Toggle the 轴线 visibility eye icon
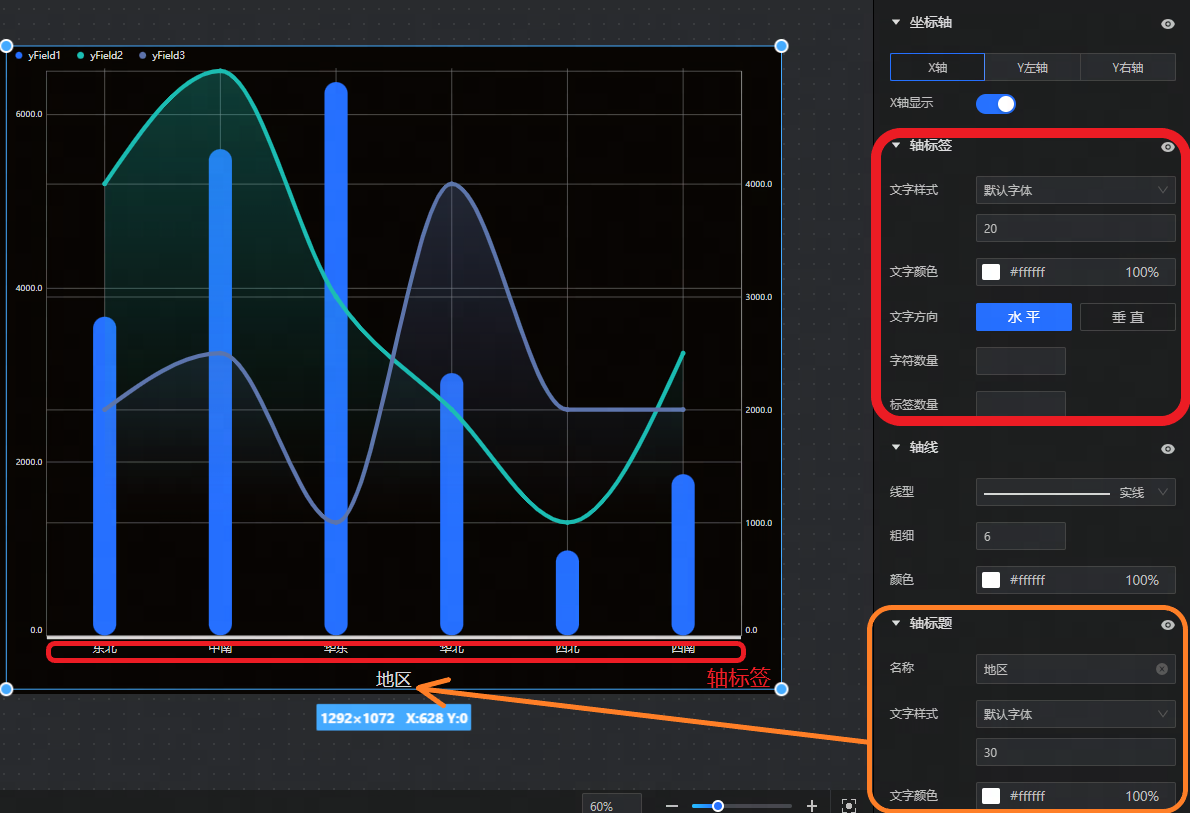Screen dimensions: 1190x813 (1167, 449)
